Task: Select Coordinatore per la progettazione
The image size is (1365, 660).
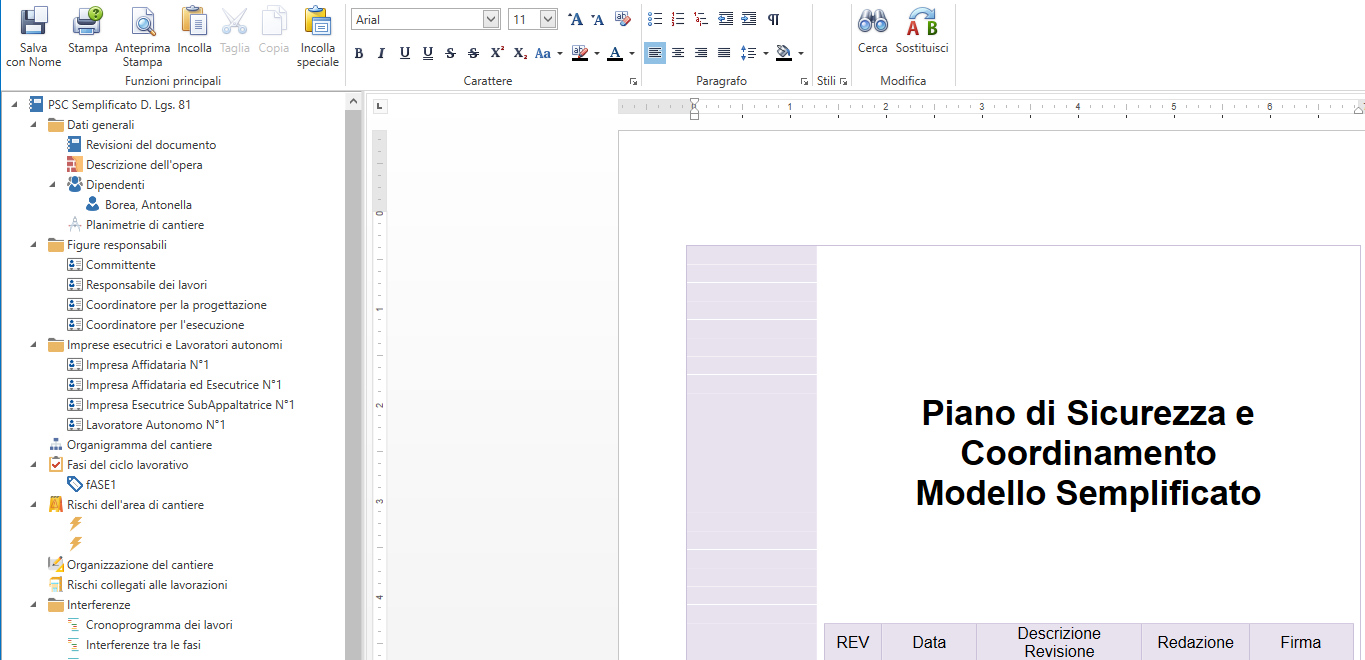Action: (x=176, y=305)
